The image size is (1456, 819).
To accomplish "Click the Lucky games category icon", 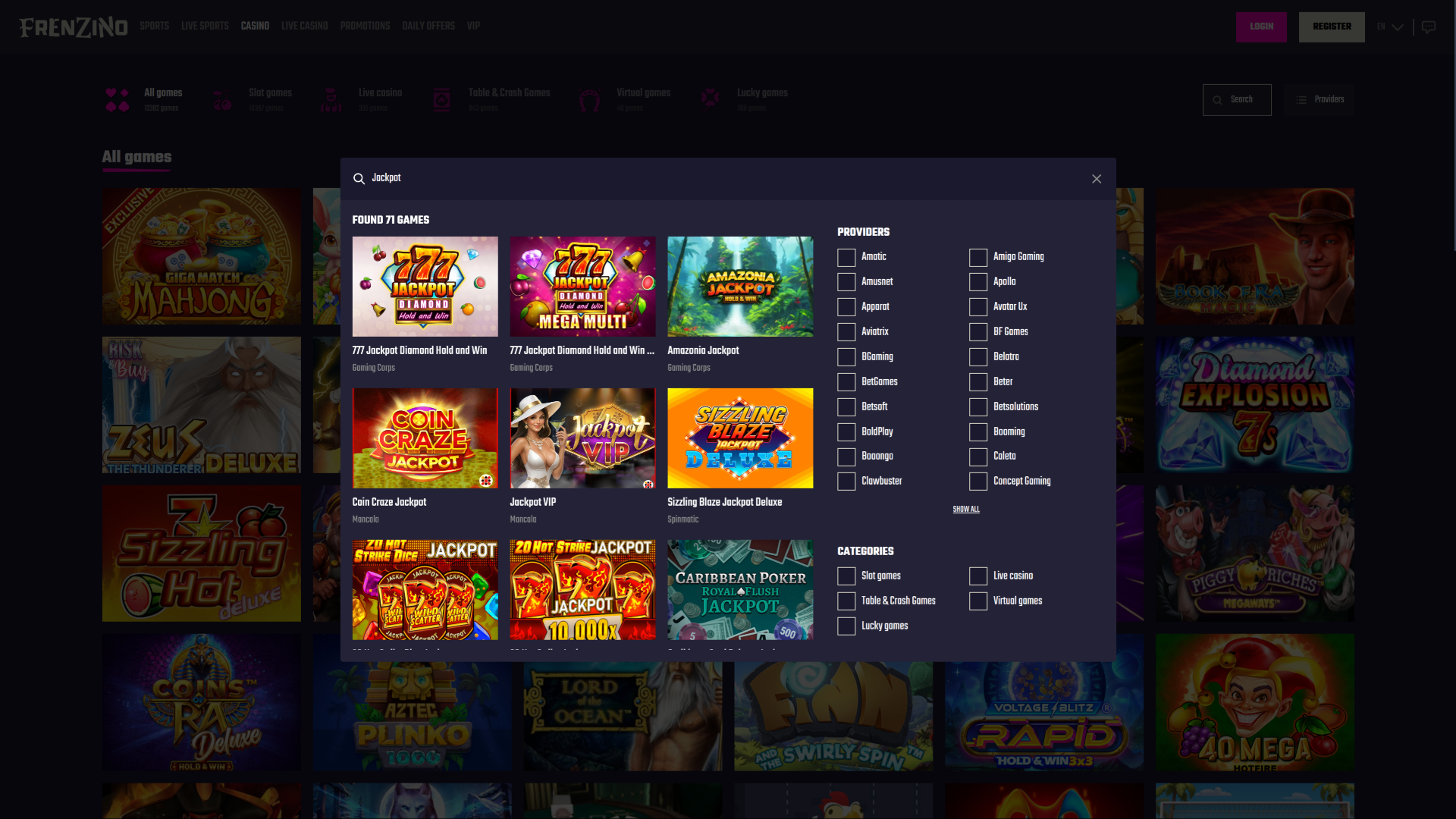I will 710,99.
